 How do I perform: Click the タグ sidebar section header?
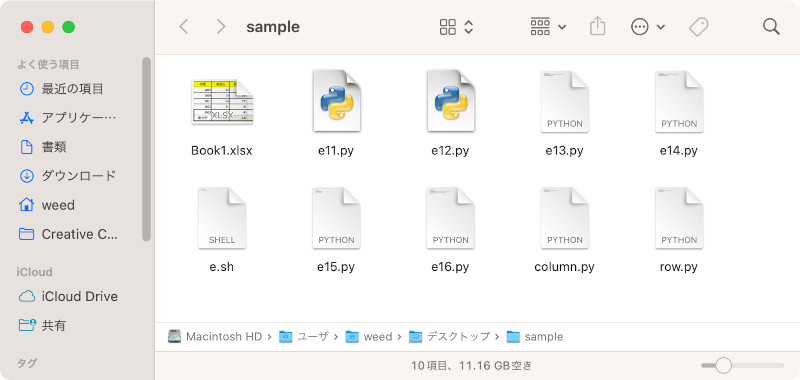[27, 363]
